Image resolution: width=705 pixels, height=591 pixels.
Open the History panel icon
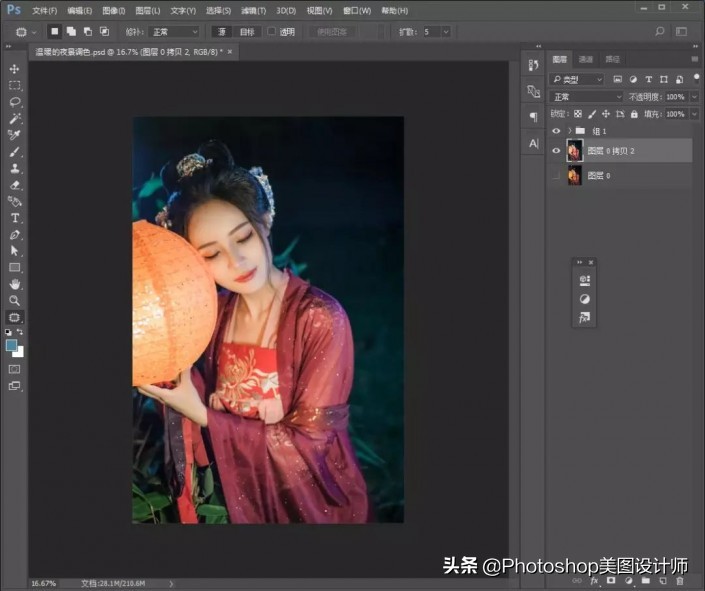point(533,65)
